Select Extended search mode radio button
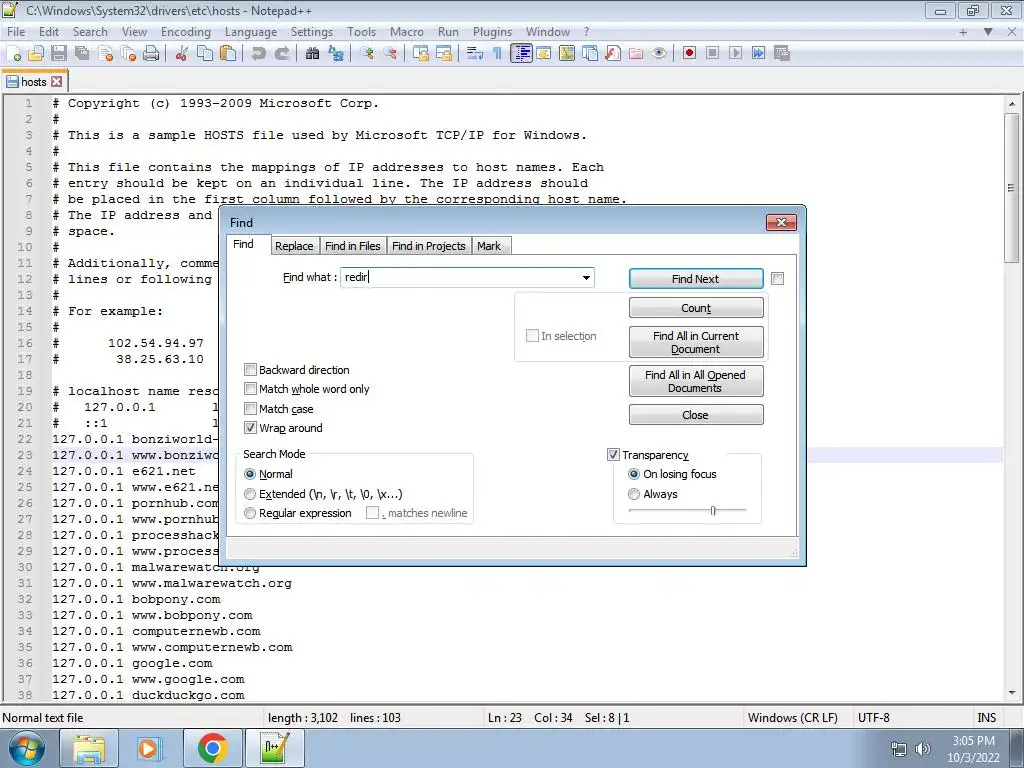Viewport: 1024px width, 768px height. coord(249,494)
